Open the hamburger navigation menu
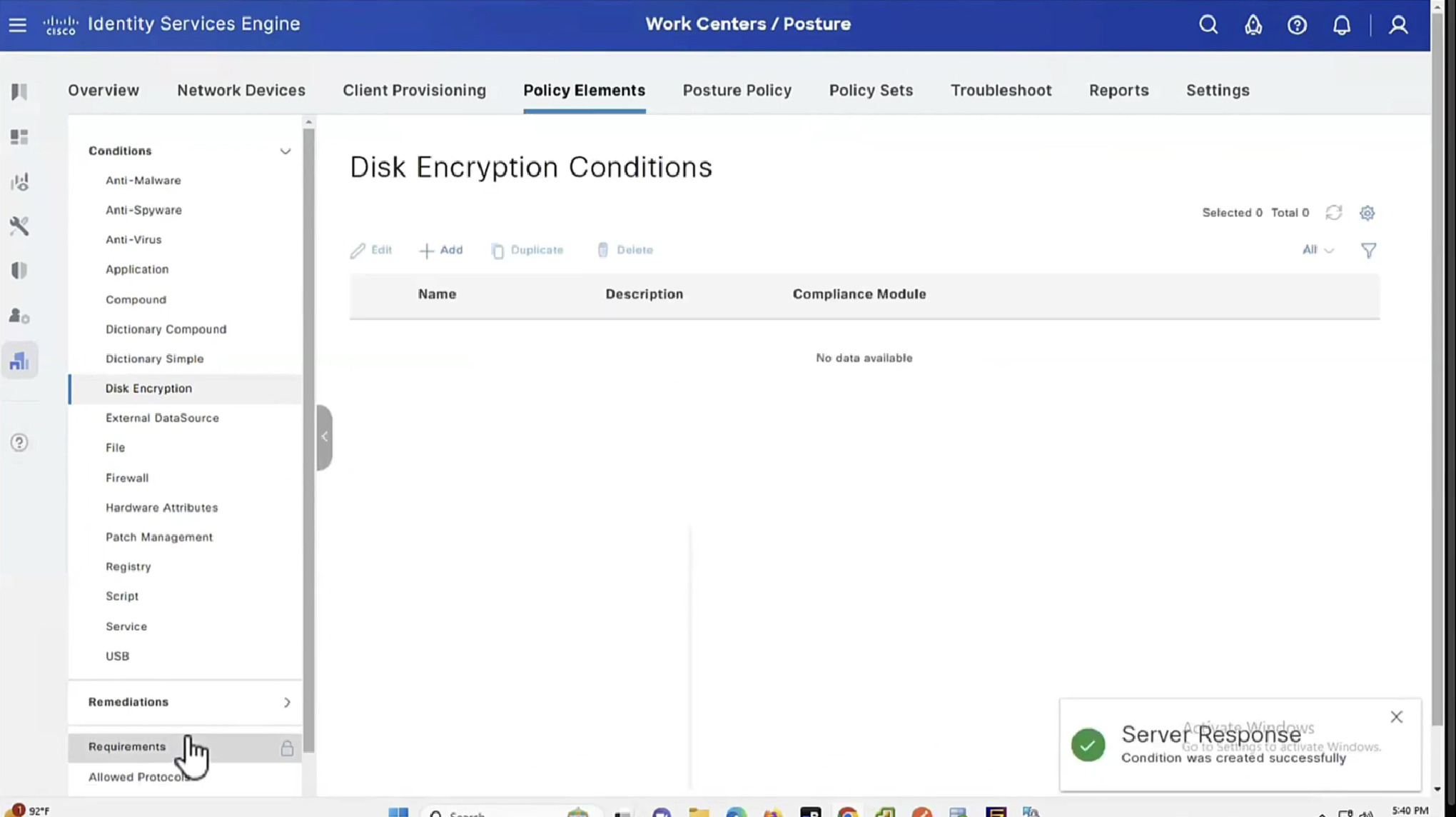This screenshot has height=817, width=1456. point(18,25)
